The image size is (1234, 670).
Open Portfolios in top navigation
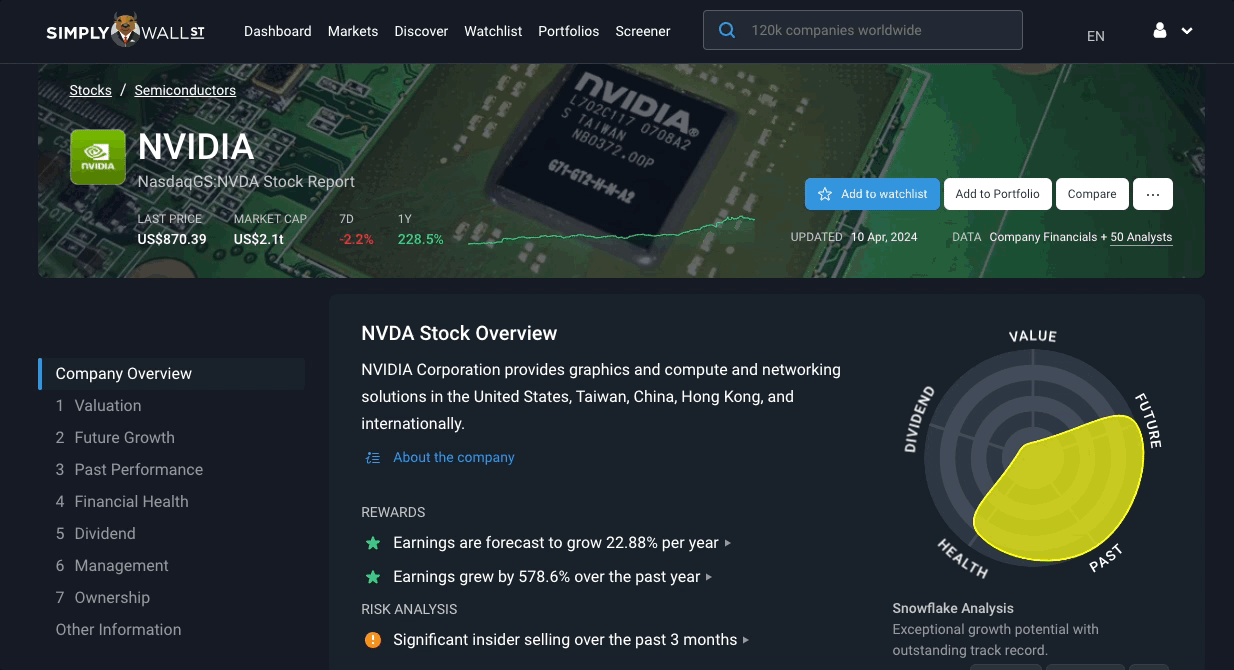pos(568,31)
